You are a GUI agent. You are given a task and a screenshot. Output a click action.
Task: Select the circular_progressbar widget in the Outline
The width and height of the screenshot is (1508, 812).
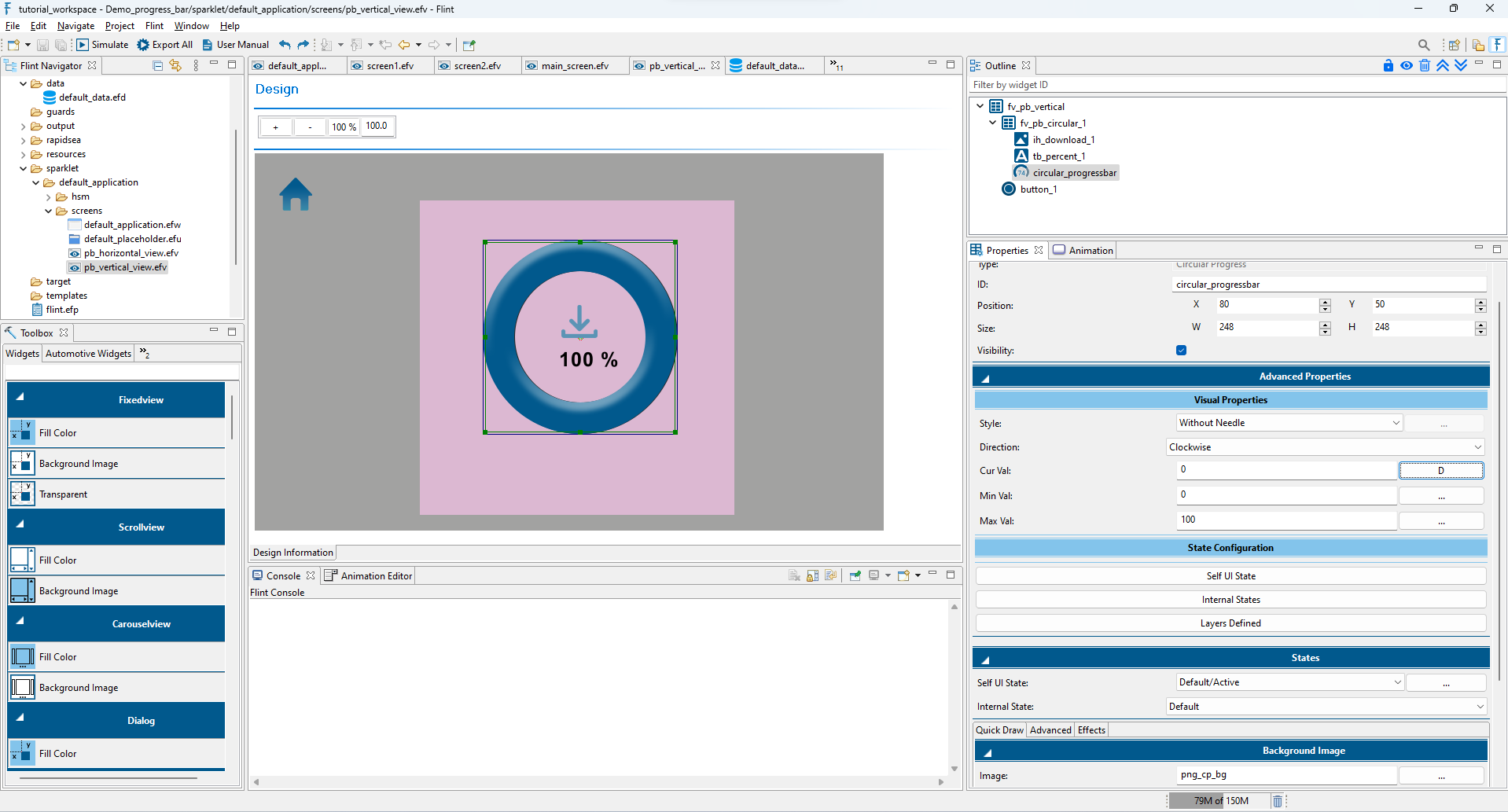click(x=1075, y=172)
